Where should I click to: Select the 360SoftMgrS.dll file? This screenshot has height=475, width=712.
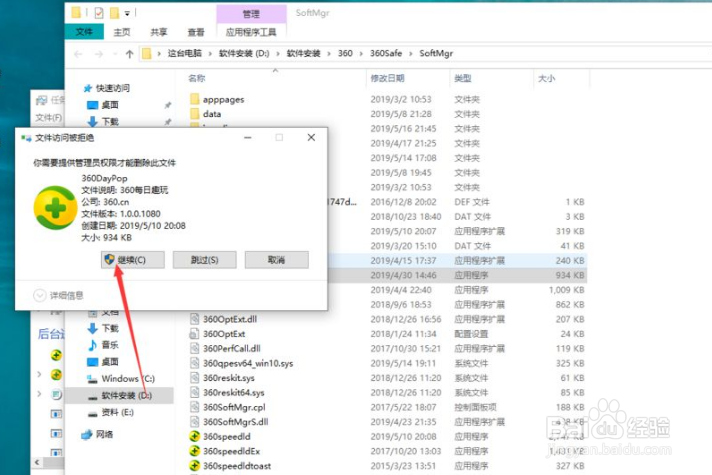click(235, 422)
